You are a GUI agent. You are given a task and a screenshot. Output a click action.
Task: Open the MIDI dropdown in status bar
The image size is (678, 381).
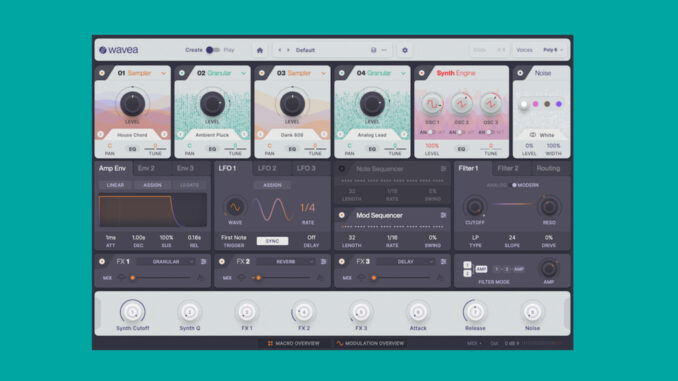point(474,343)
